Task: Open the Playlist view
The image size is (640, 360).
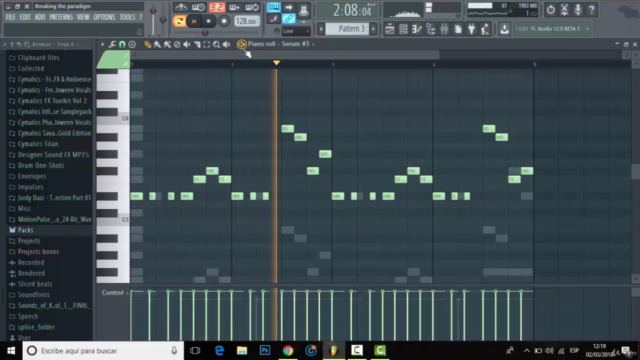Action: (389, 29)
